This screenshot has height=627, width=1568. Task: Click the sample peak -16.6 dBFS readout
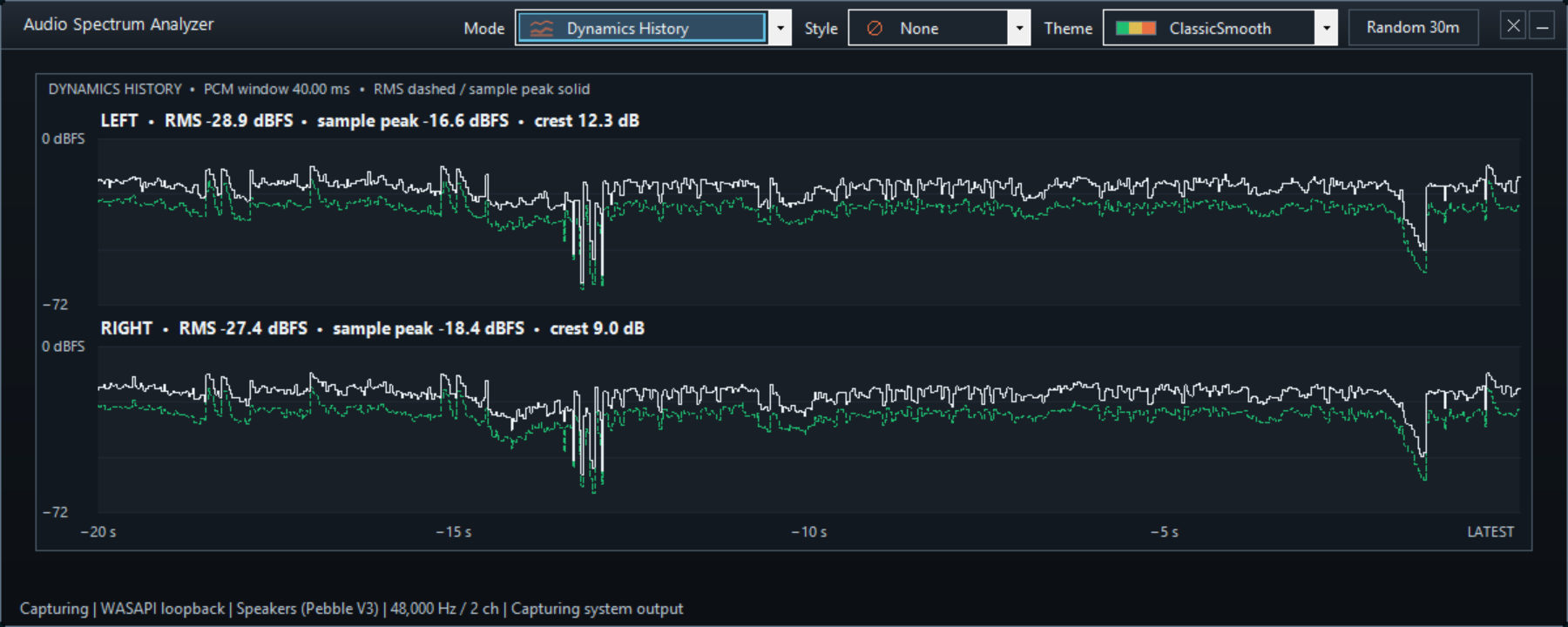click(x=413, y=121)
